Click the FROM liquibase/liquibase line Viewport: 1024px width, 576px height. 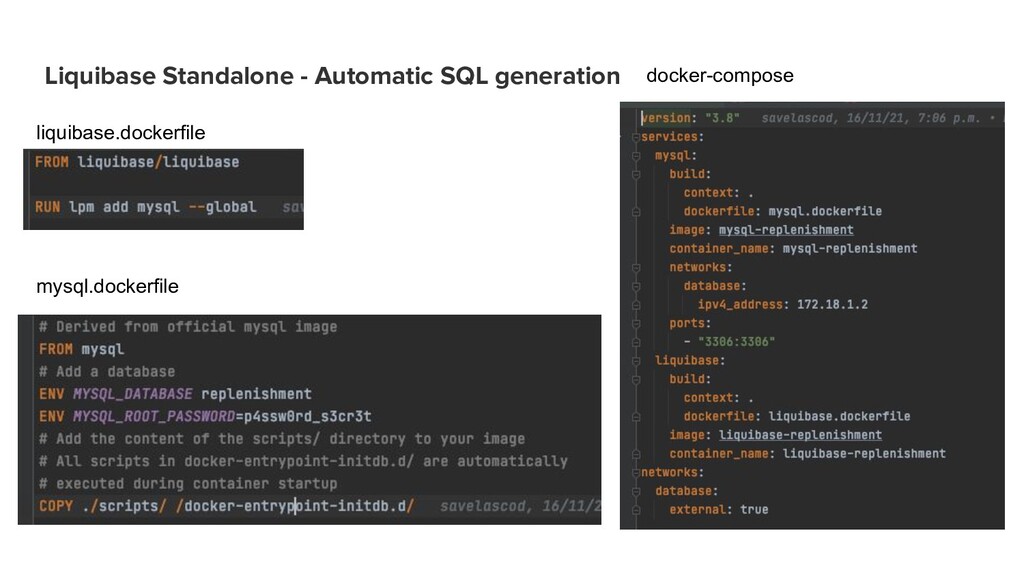pos(137,162)
